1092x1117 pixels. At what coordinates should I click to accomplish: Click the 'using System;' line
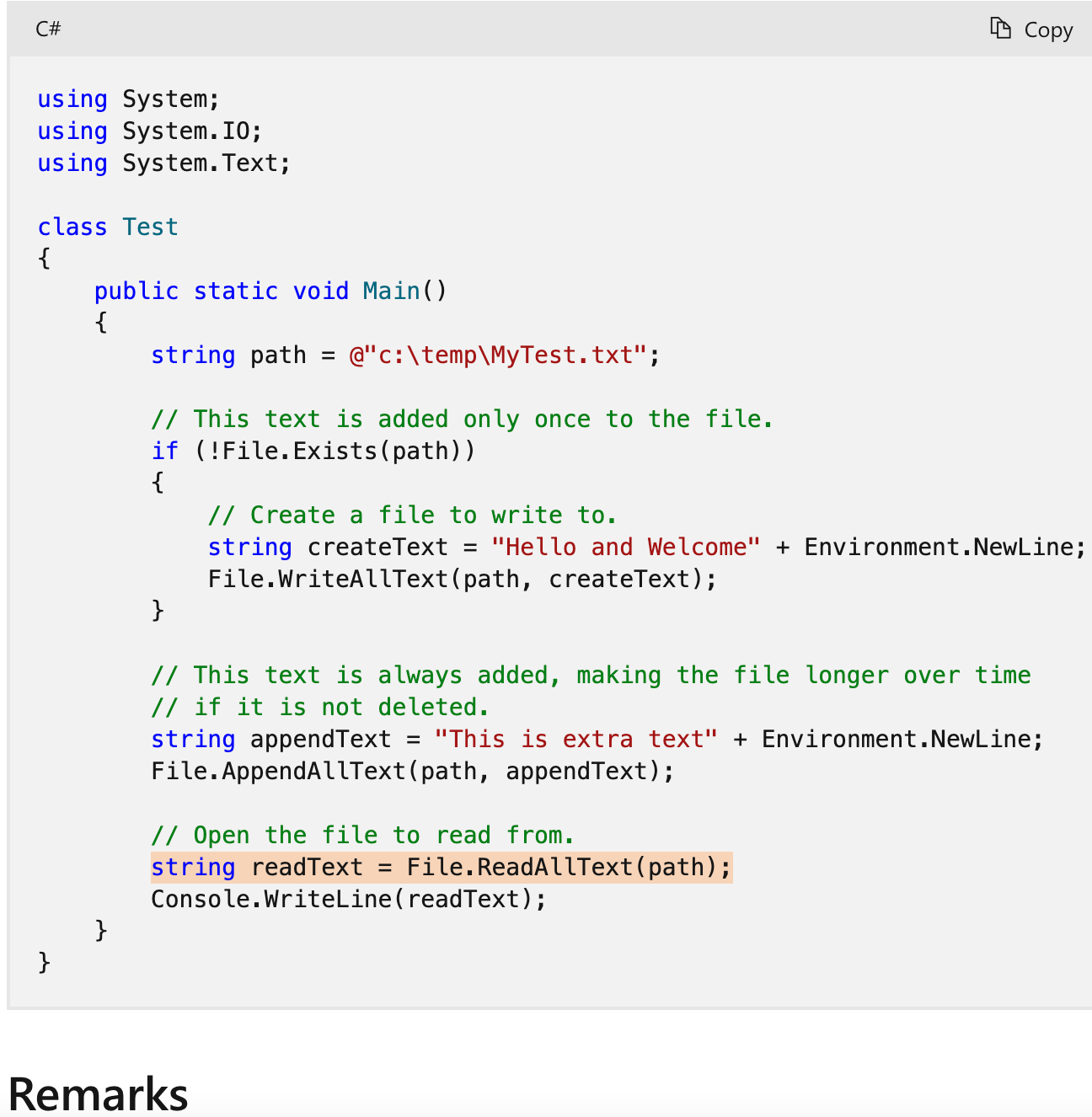(x=128, y=99)
